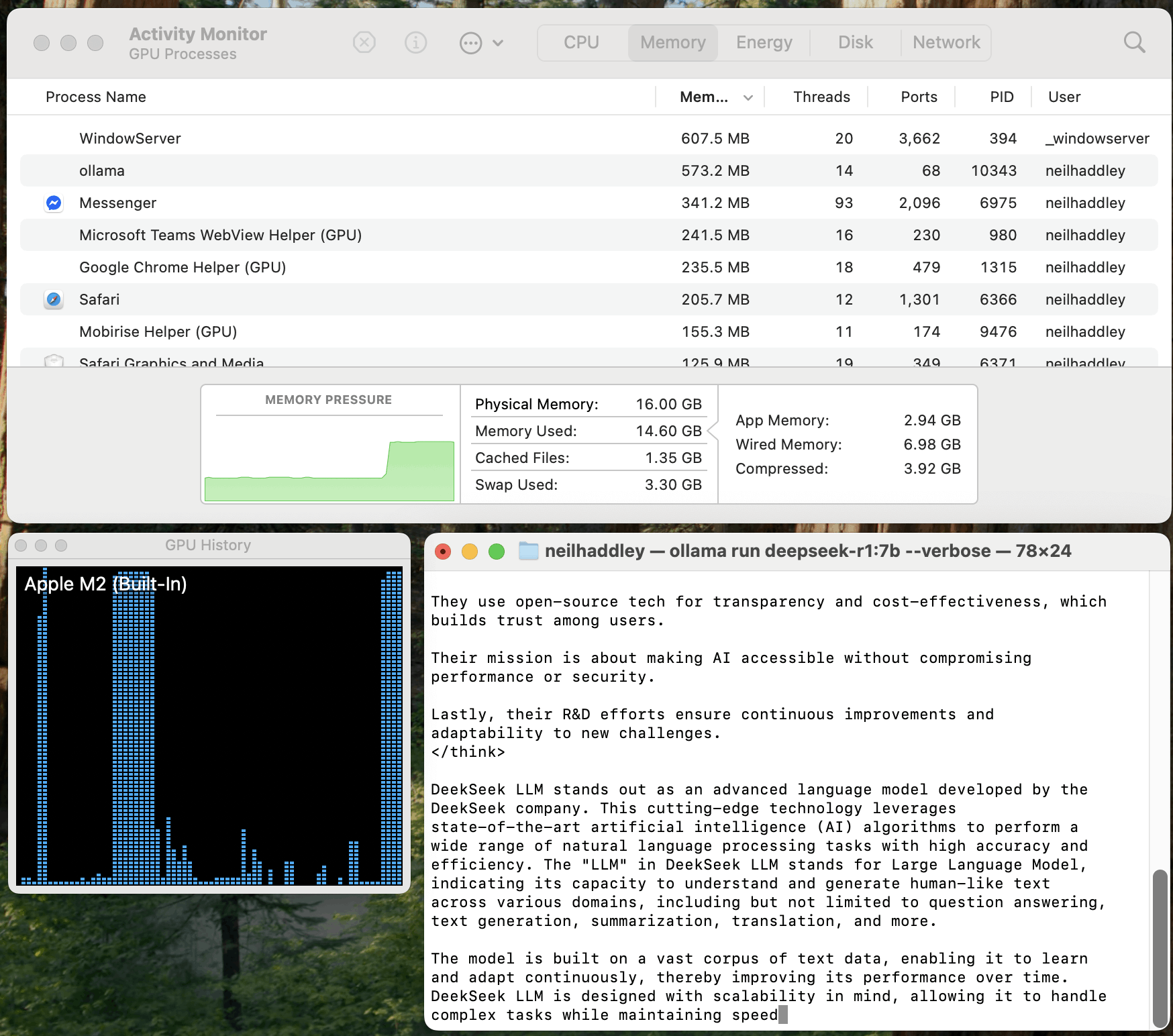Select the Network tab
Image resolution: width=1173 pixels, height=1036 pixels.
[x=946, y=43]
